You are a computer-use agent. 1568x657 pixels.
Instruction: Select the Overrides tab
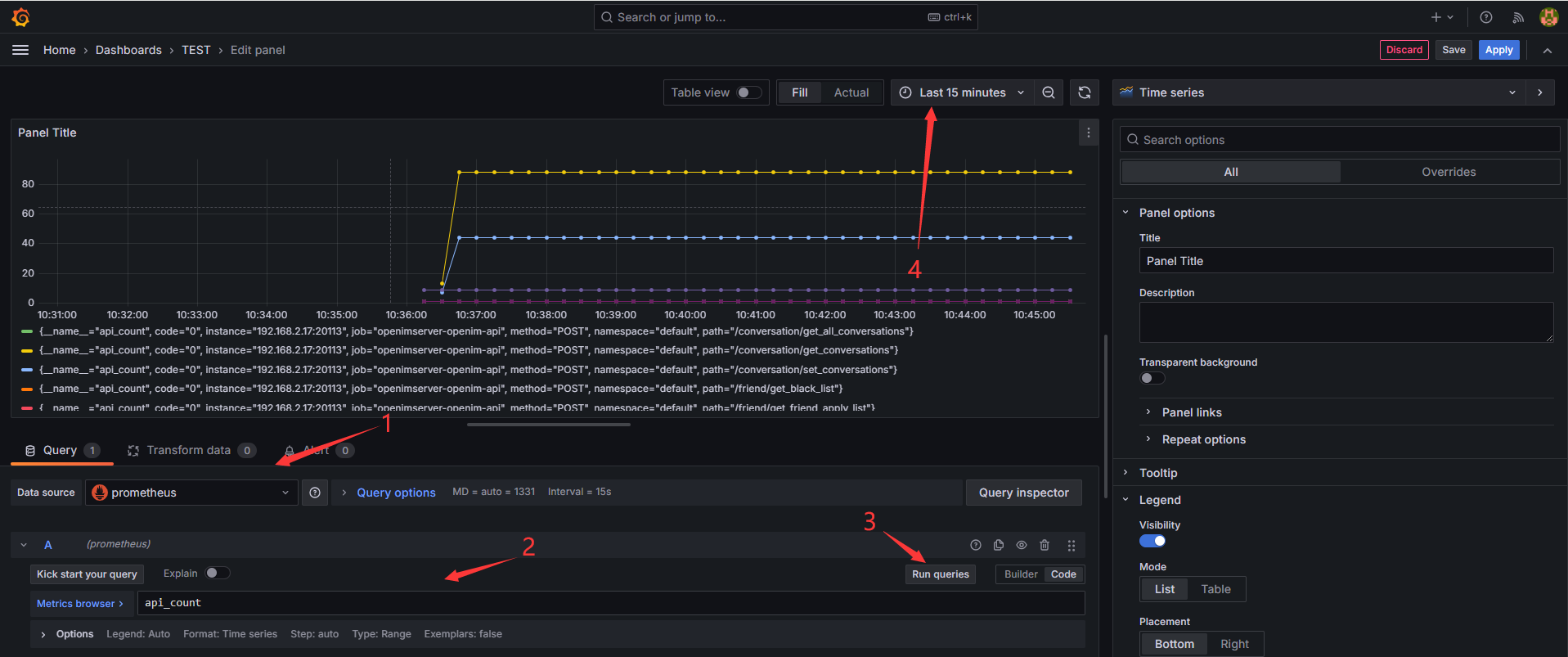coord(1448,172)
